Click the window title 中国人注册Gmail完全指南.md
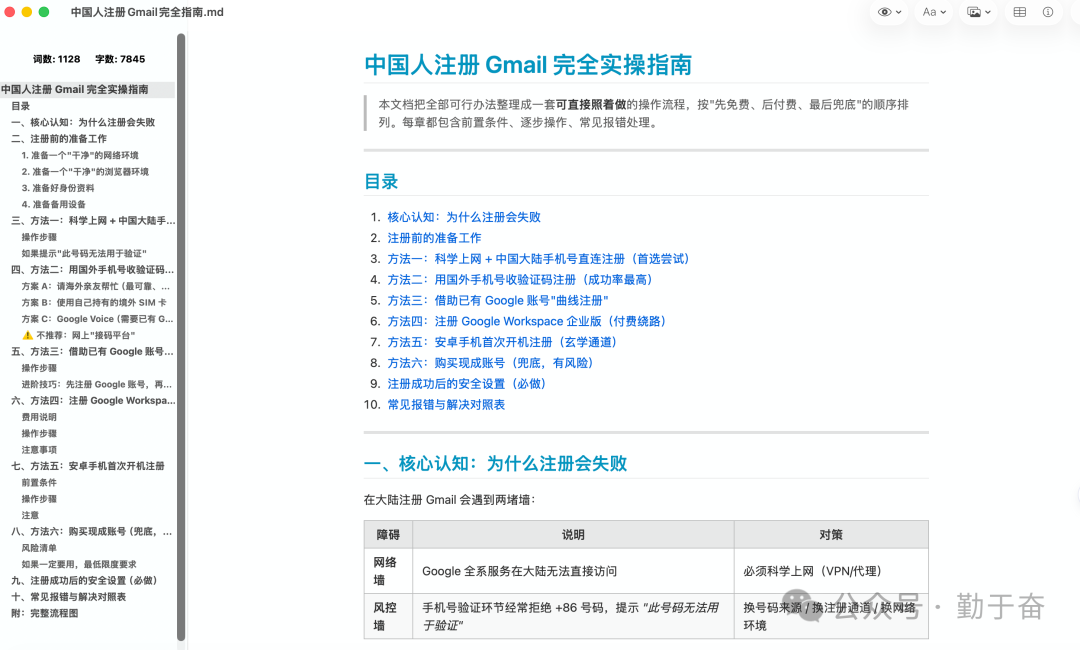 (x=147, y=12)
